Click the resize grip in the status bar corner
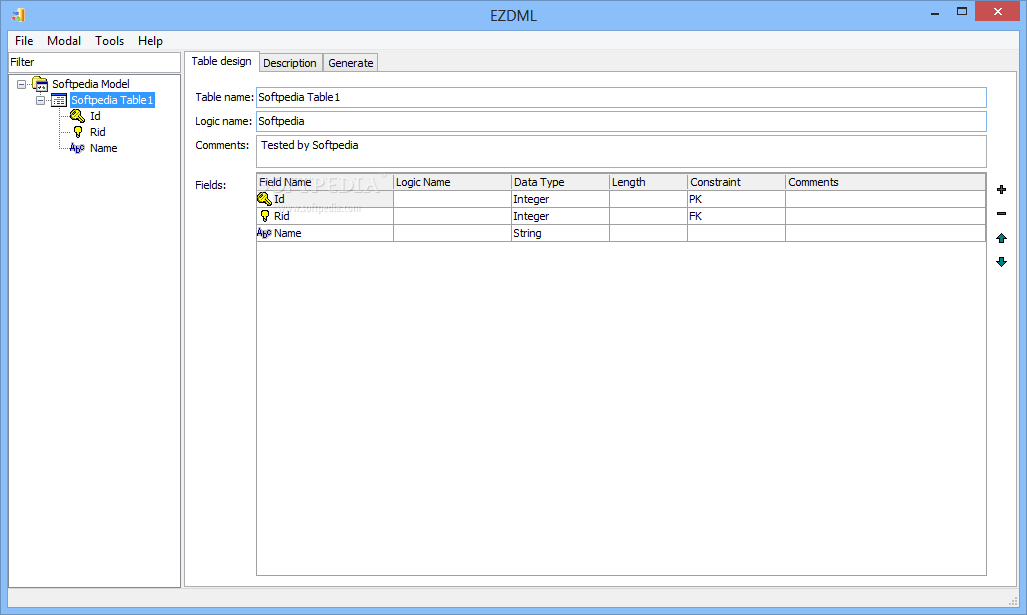This screenshot has width=1027, height=615. coord(1013,601)
